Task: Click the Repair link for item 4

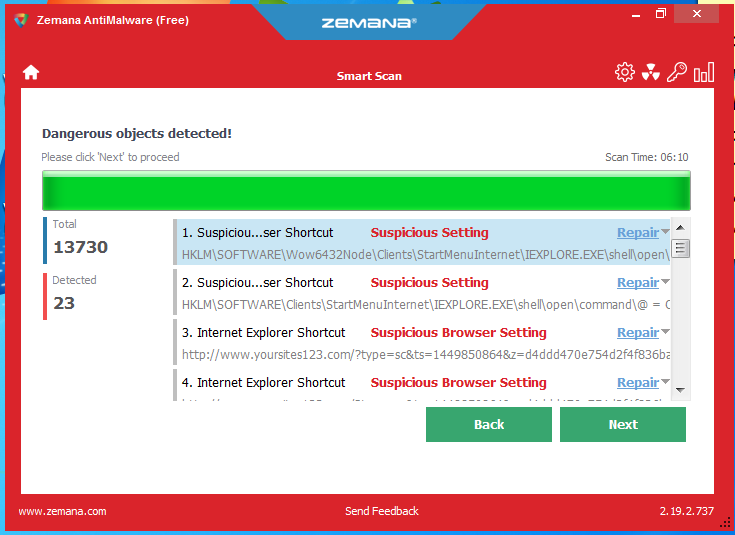Action: point(638,383)
